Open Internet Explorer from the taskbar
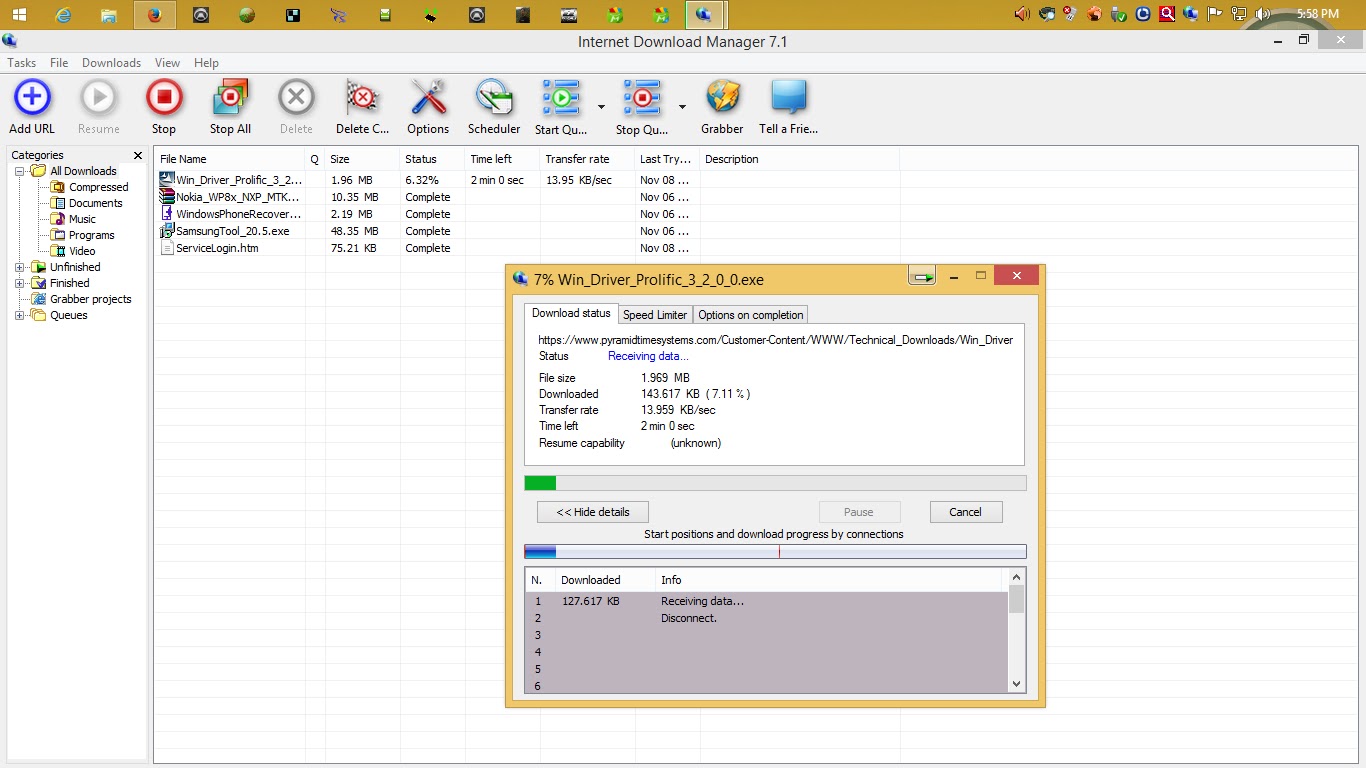The width and height of the screenshot is (1366, 768). click(64, 15)
